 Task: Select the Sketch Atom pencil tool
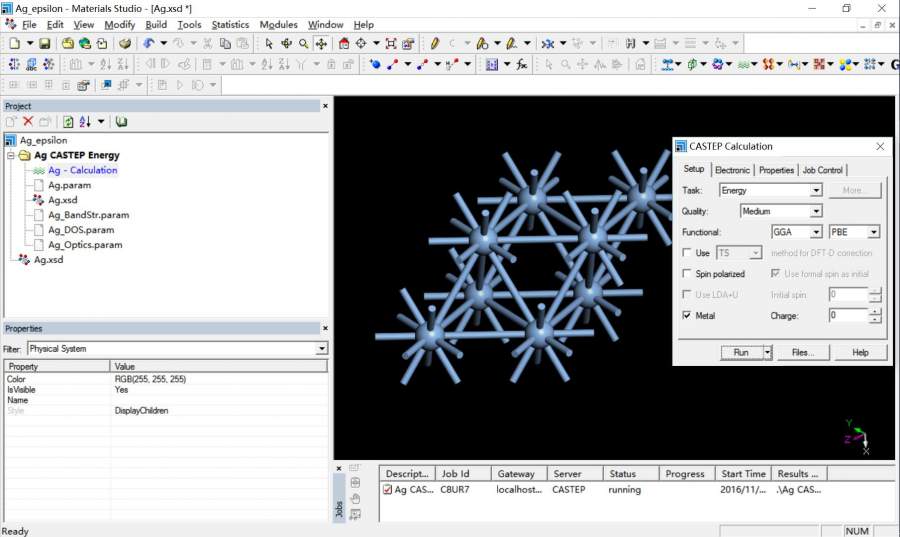435,44
